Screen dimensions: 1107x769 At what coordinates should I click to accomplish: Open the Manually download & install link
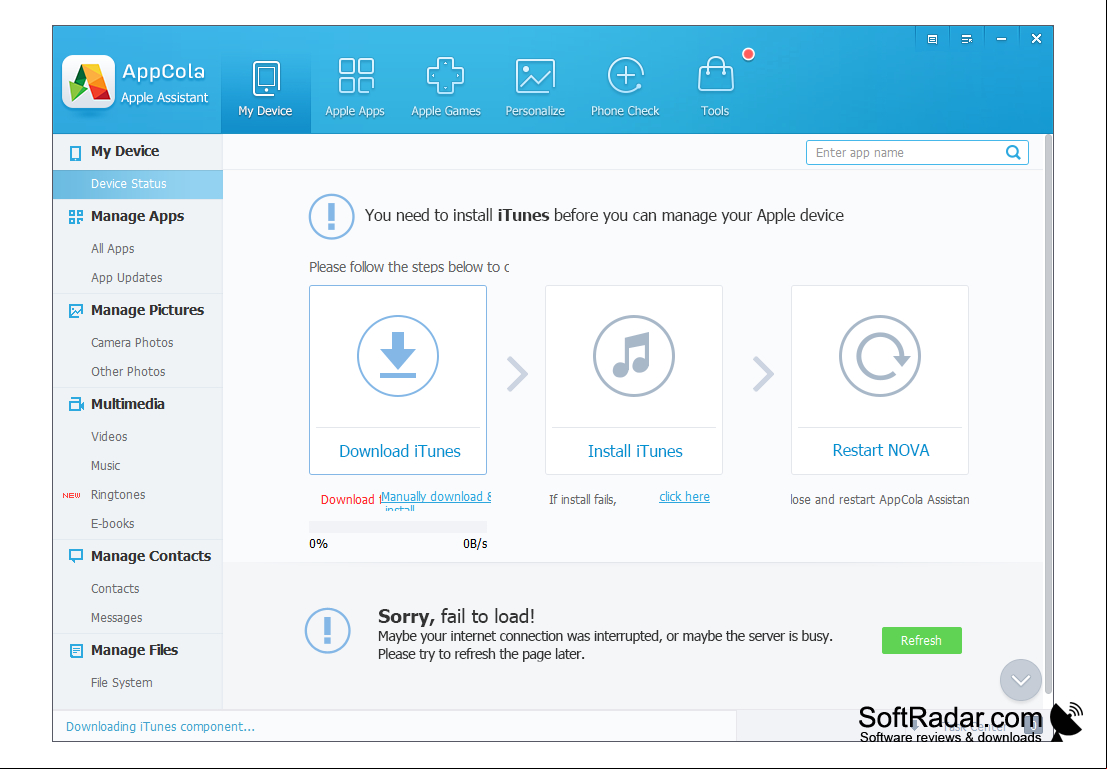[436, 501]
